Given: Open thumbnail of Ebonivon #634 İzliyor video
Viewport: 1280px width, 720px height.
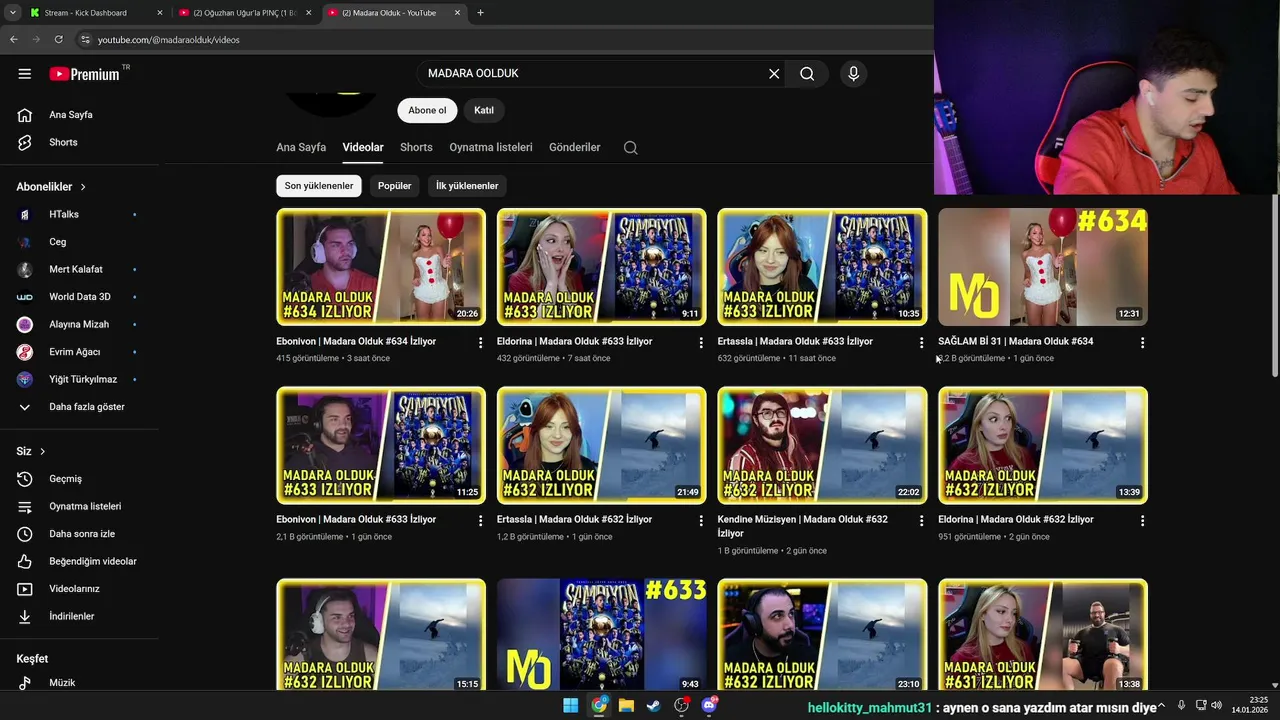Looking at the screenshot, I should pos(381,267).
